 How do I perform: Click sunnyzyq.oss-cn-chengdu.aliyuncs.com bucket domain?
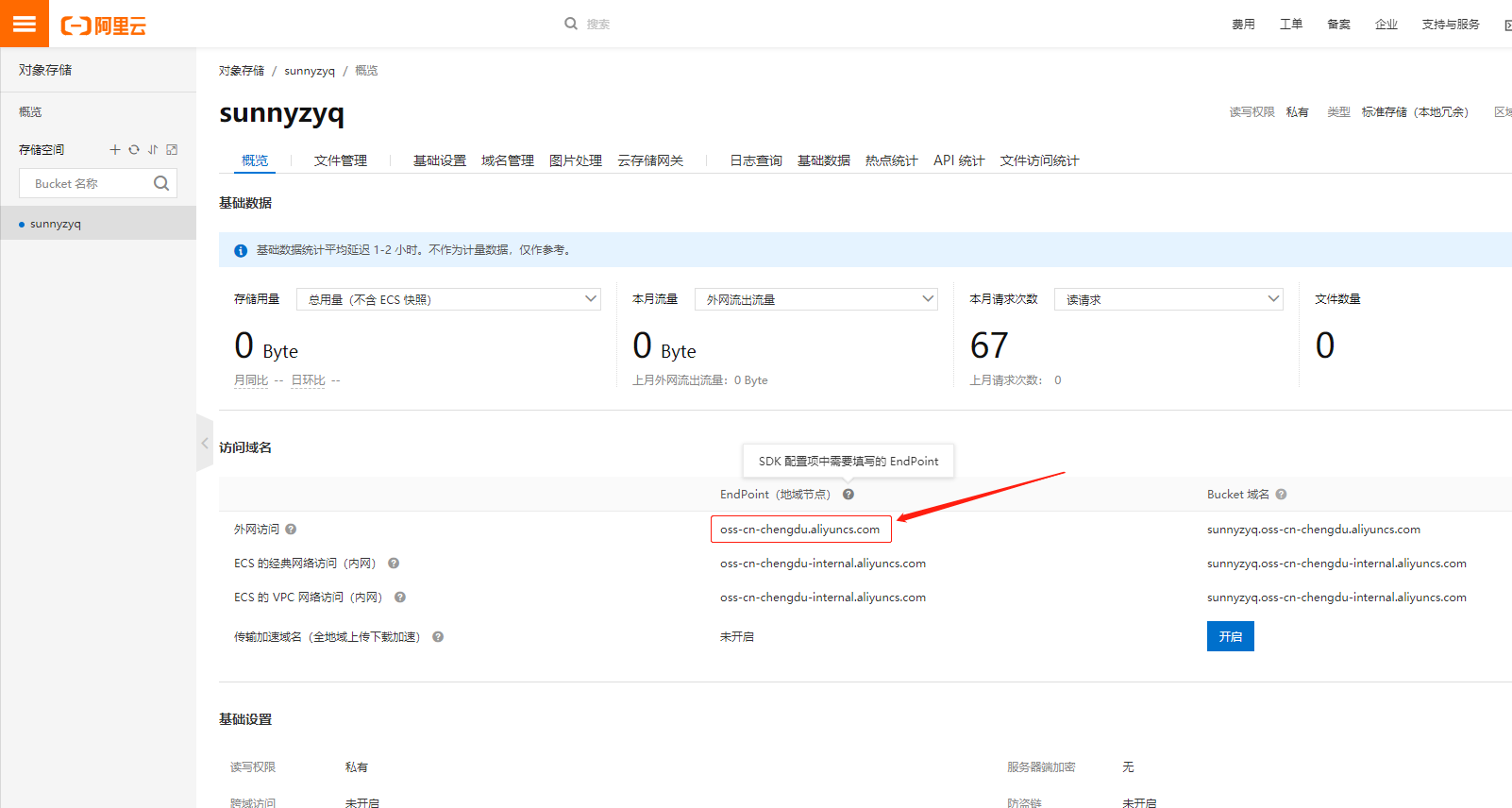[x=1314, y=530]
